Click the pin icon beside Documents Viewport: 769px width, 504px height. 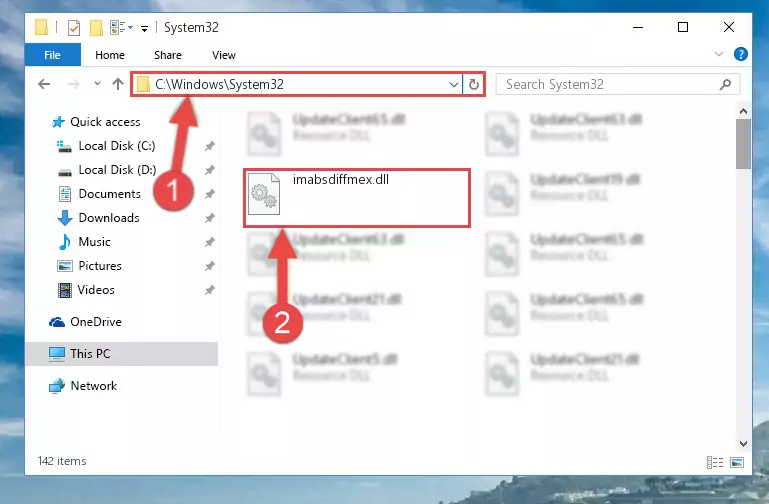click(x=209, y=194)
